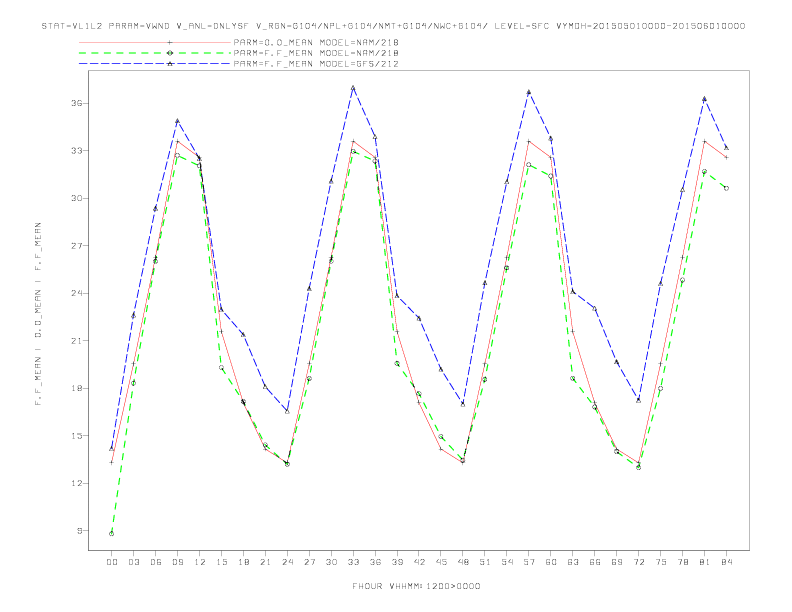Click blue triangle data point at hour 24
Image resolution: width=792 pixels, height=612 pixels.
point(287,412)
